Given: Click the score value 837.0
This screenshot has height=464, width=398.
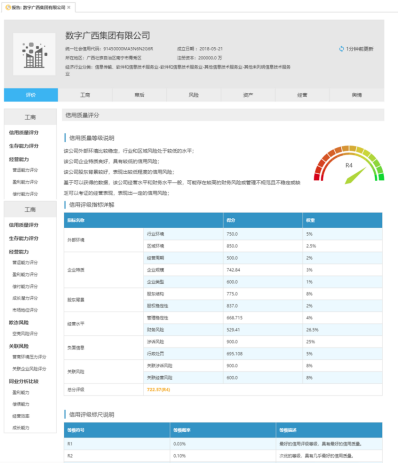Looking at the screenshot, I should [232, 306].
